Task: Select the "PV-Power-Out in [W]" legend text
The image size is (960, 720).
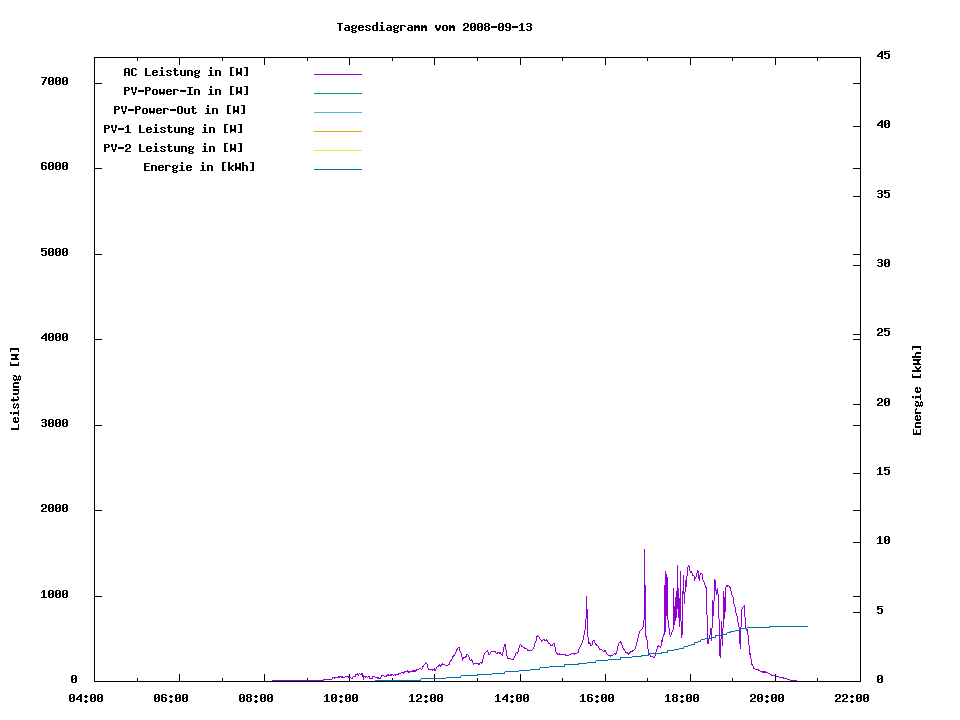Action: 180,110
